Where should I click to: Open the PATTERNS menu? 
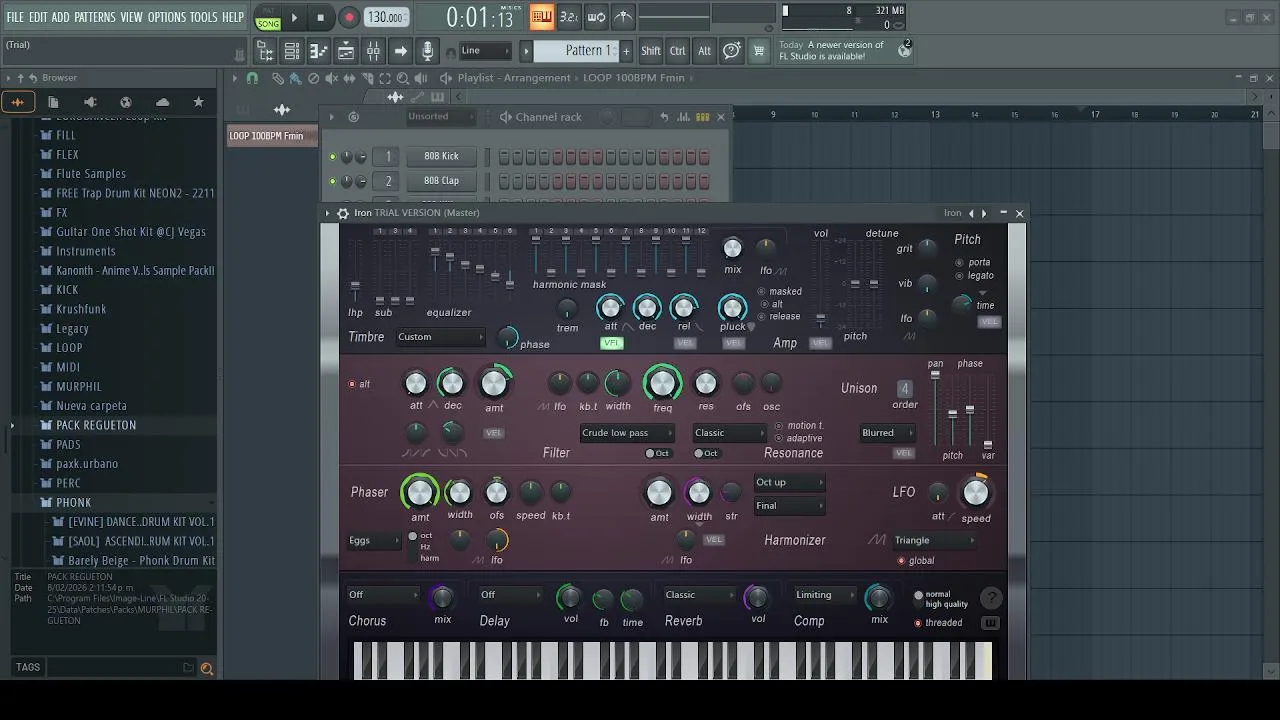point(95,17)
